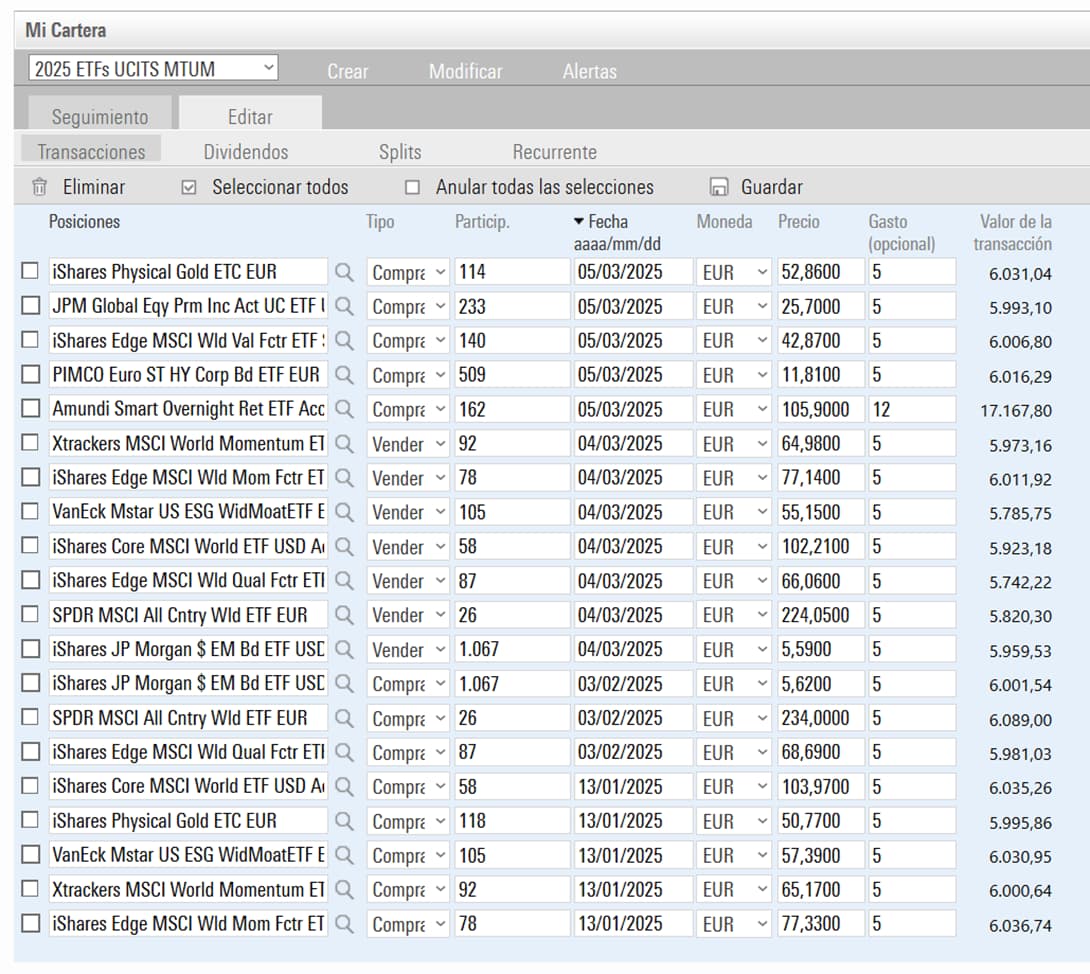
Task: Click magnifier on SPDR MSCI All Cntry Vender row
Action: coord(344,615)
